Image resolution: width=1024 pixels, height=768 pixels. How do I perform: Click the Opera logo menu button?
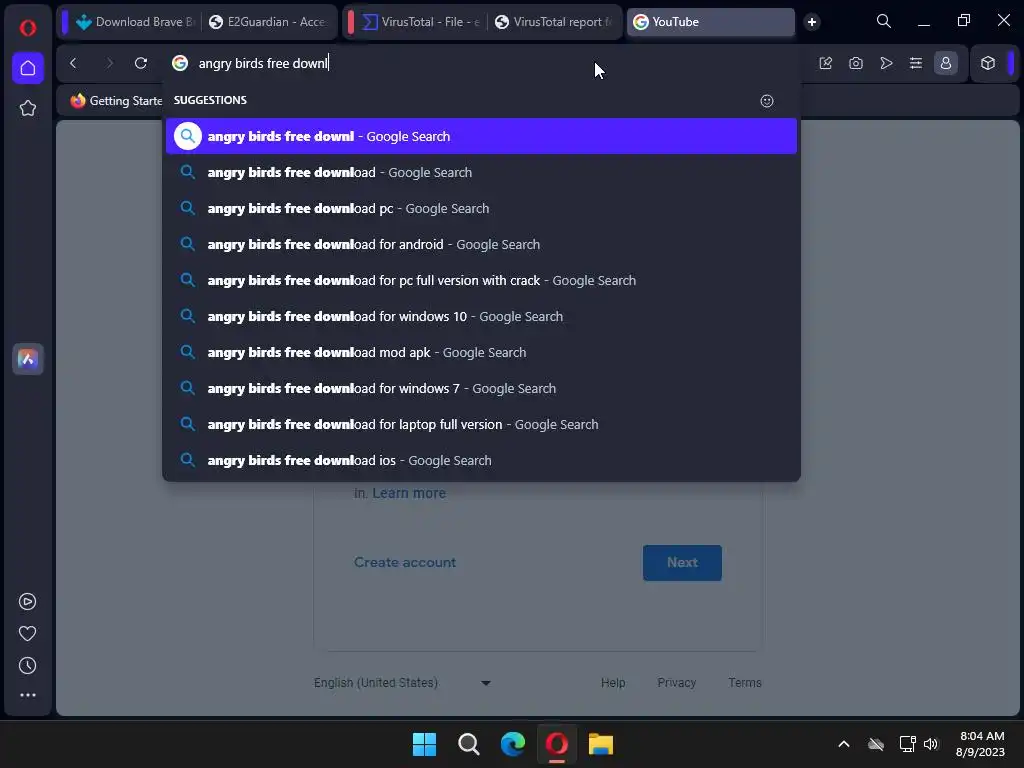coord(27,28)
